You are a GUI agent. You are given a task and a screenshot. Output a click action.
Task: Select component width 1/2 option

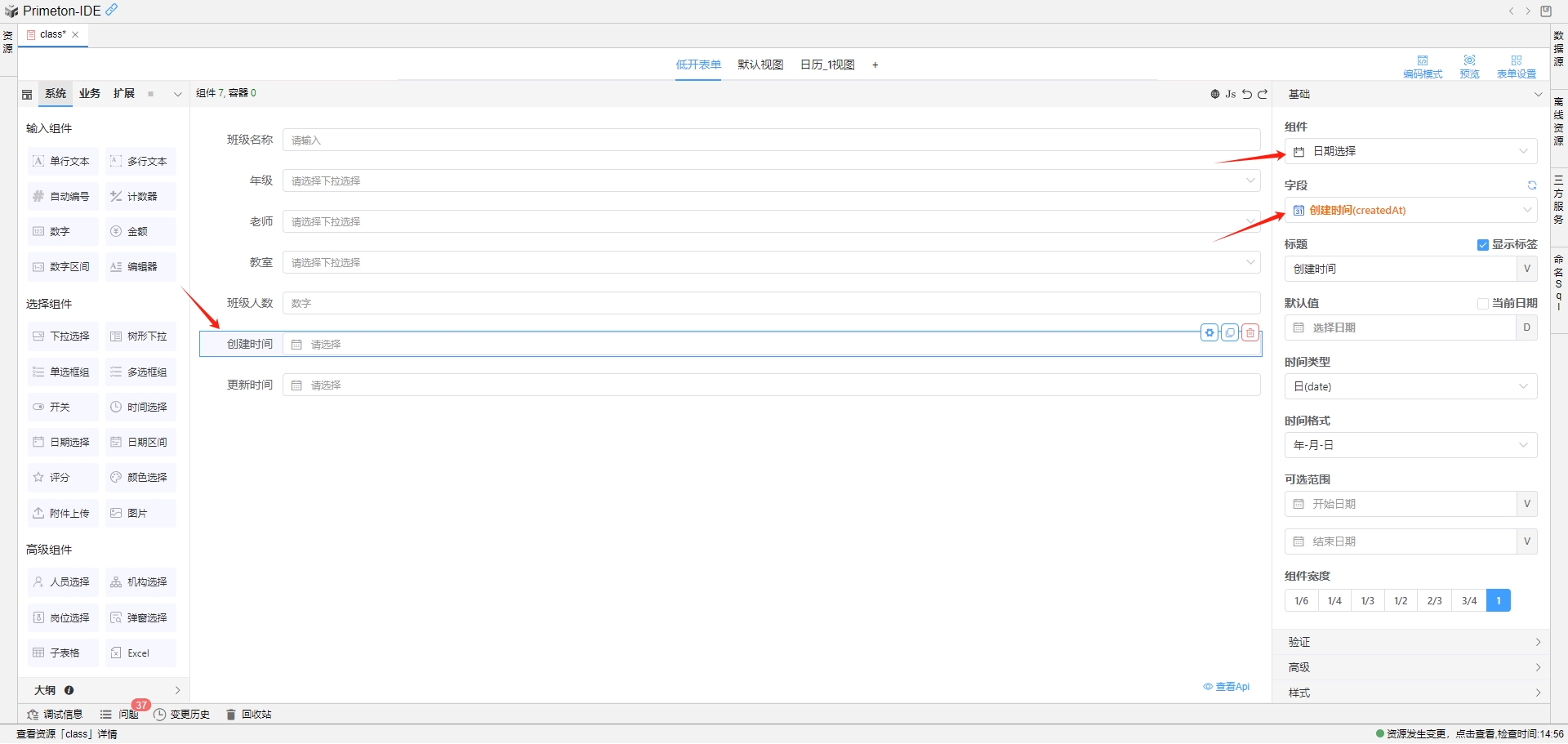coord(1401,600)
